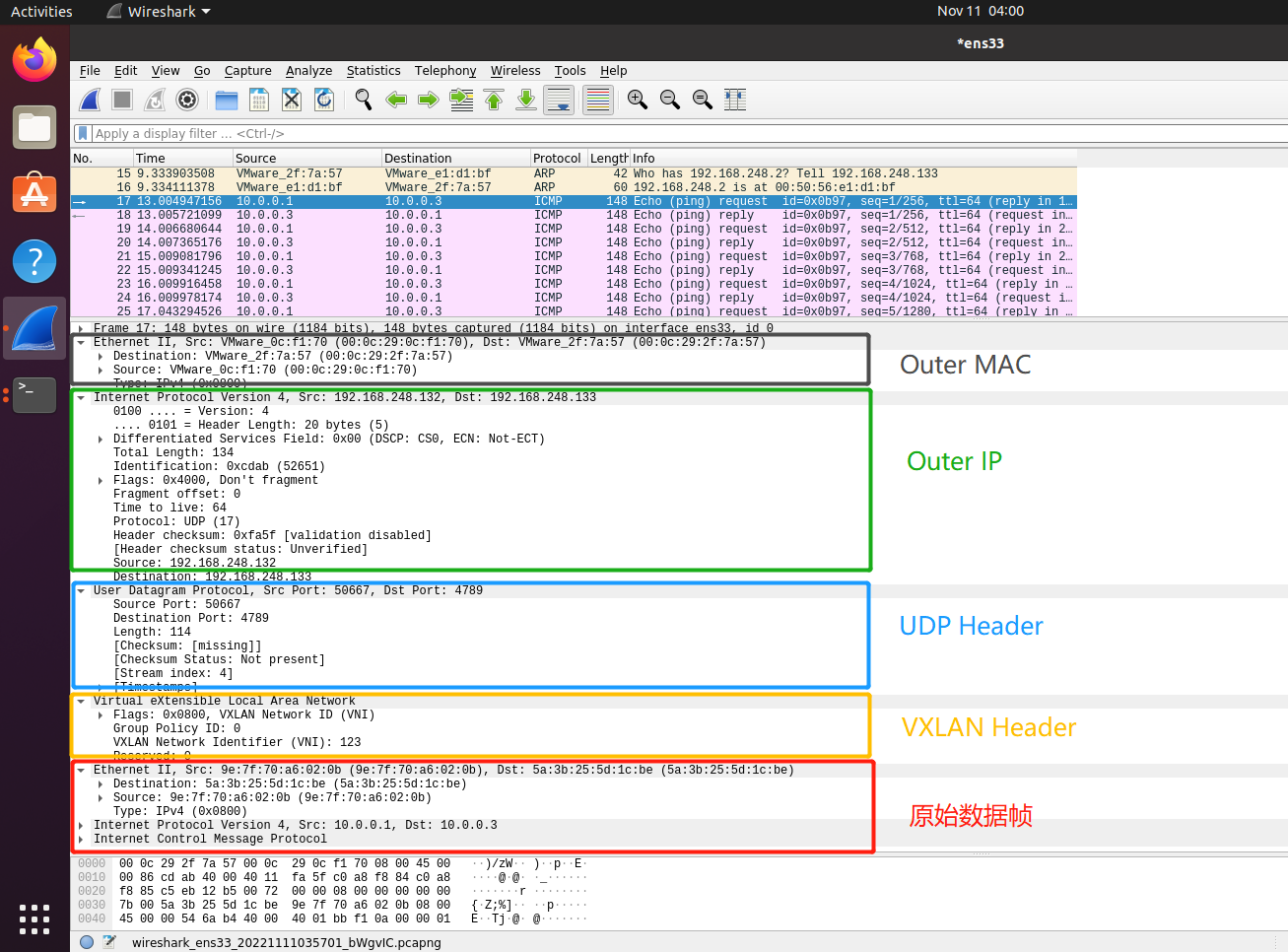Open expert information from status bar circle
The width and height of the screenshot is (1288, 952).
click(87, 942)
